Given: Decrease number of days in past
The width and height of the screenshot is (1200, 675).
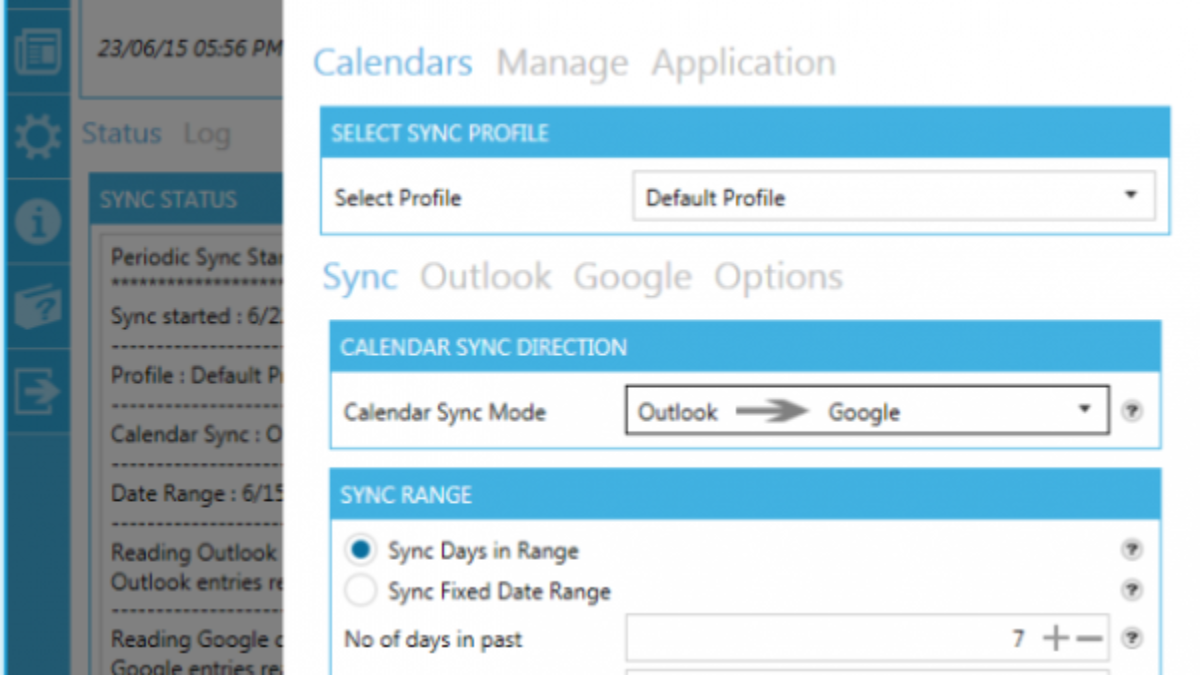Looking at the screenshot, I should tap(1089, 638).
